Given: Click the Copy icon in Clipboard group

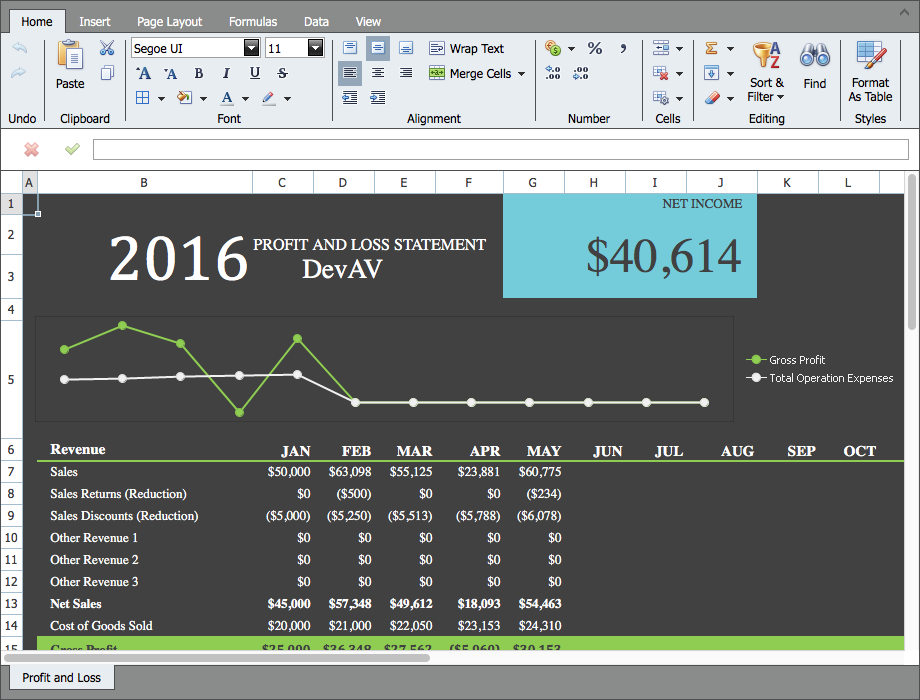Looking at the screenshot, I should pos(107,73).
